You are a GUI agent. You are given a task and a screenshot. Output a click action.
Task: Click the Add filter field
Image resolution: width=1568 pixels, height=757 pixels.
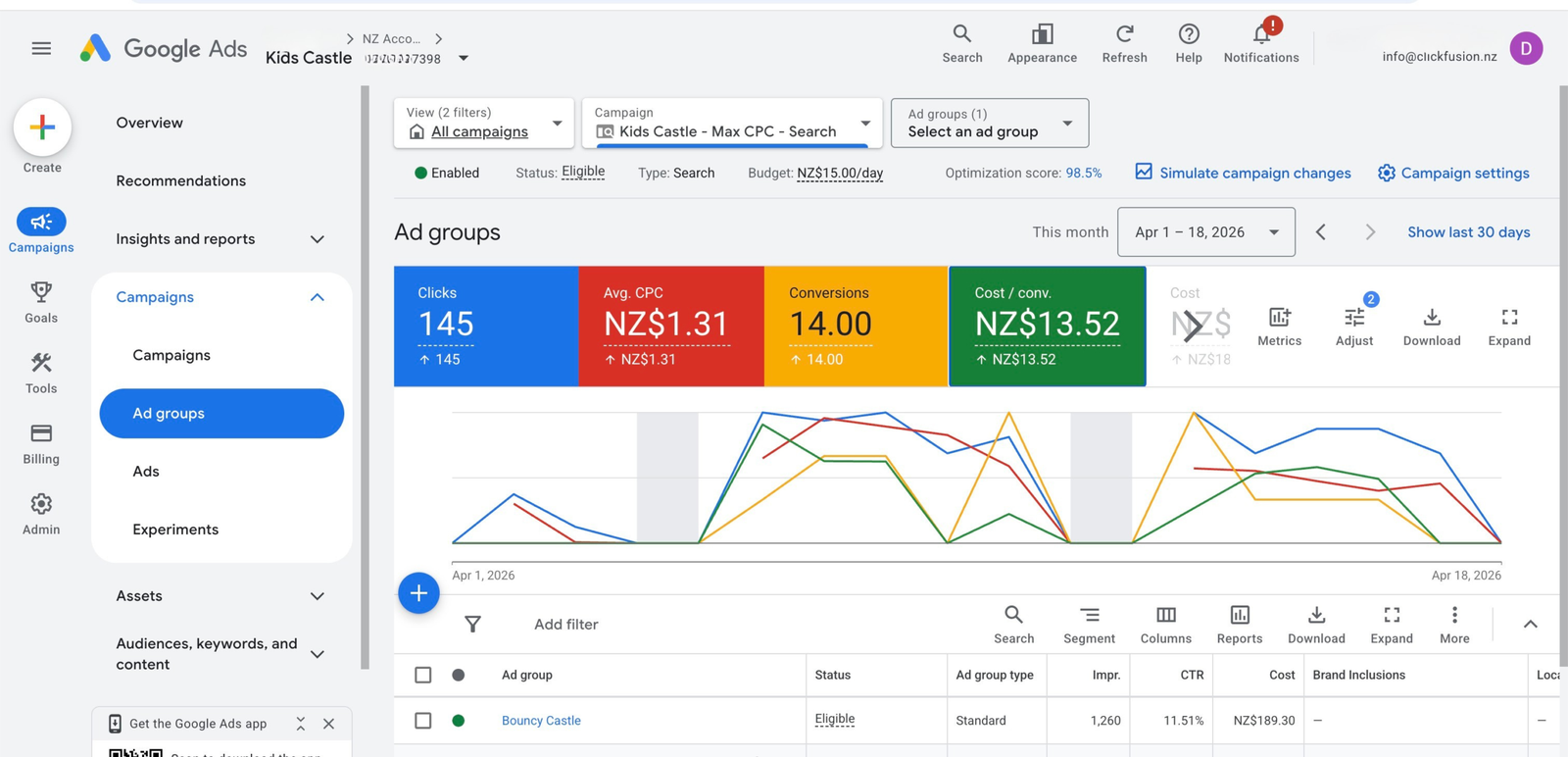point(565,625)
